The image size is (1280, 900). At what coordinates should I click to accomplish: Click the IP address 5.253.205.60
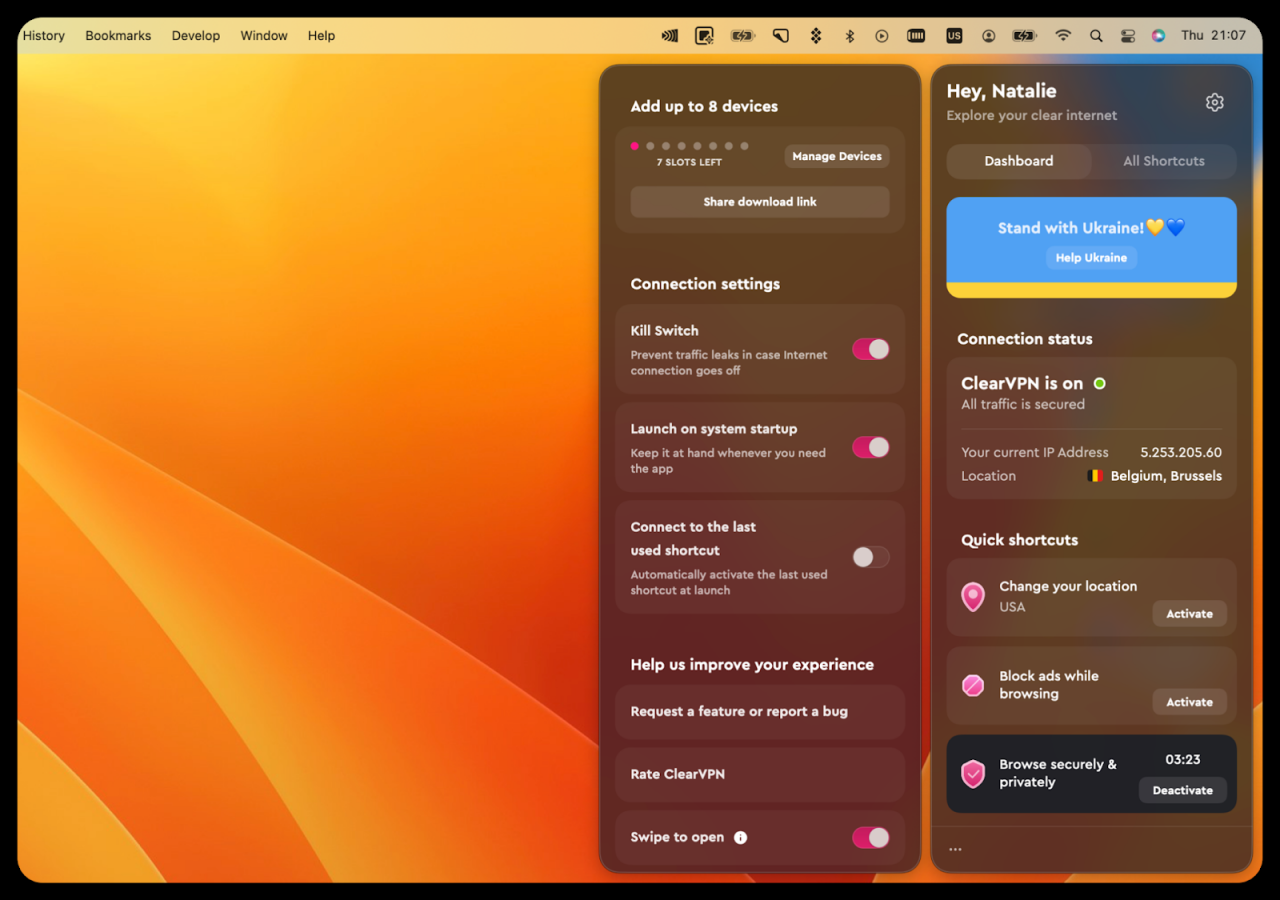click(x=1181, y=452)
